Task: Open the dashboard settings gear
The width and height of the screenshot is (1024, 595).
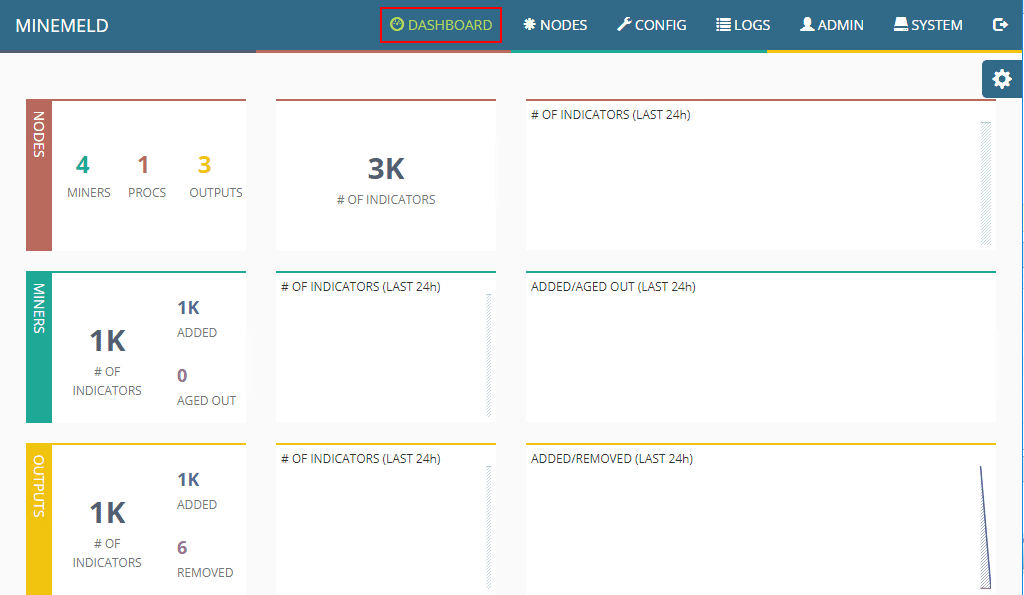Action: [x=1002, y=80]
